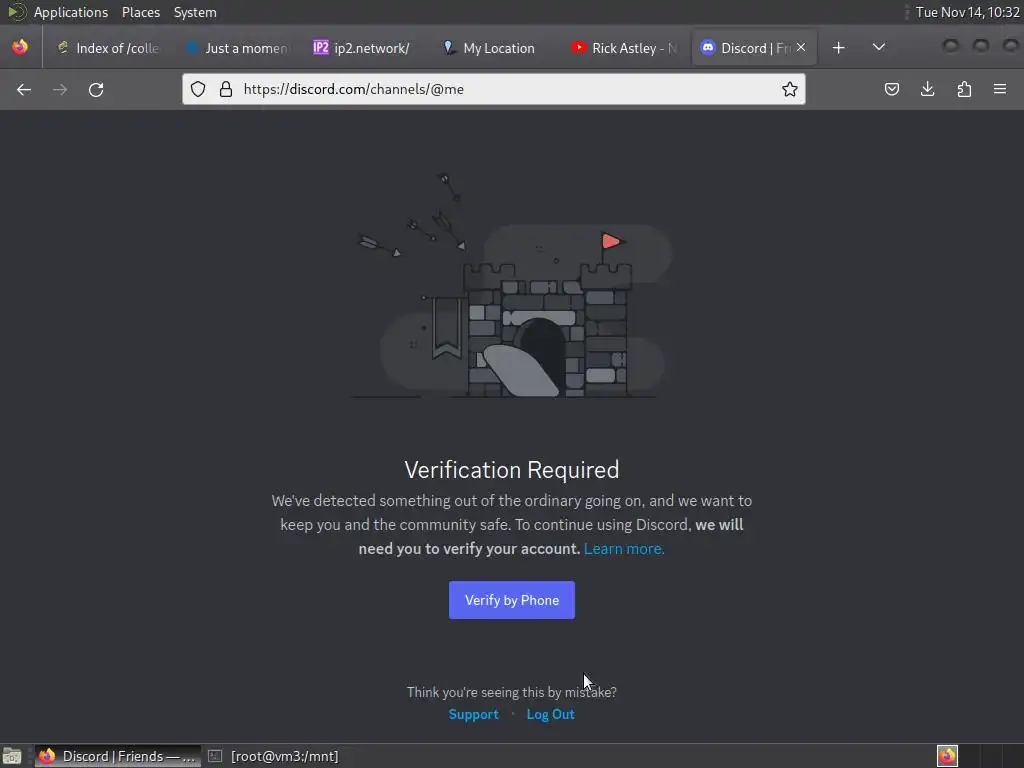Click the Verify by Phone button
1024x768 pixels.
coord(512,600)
